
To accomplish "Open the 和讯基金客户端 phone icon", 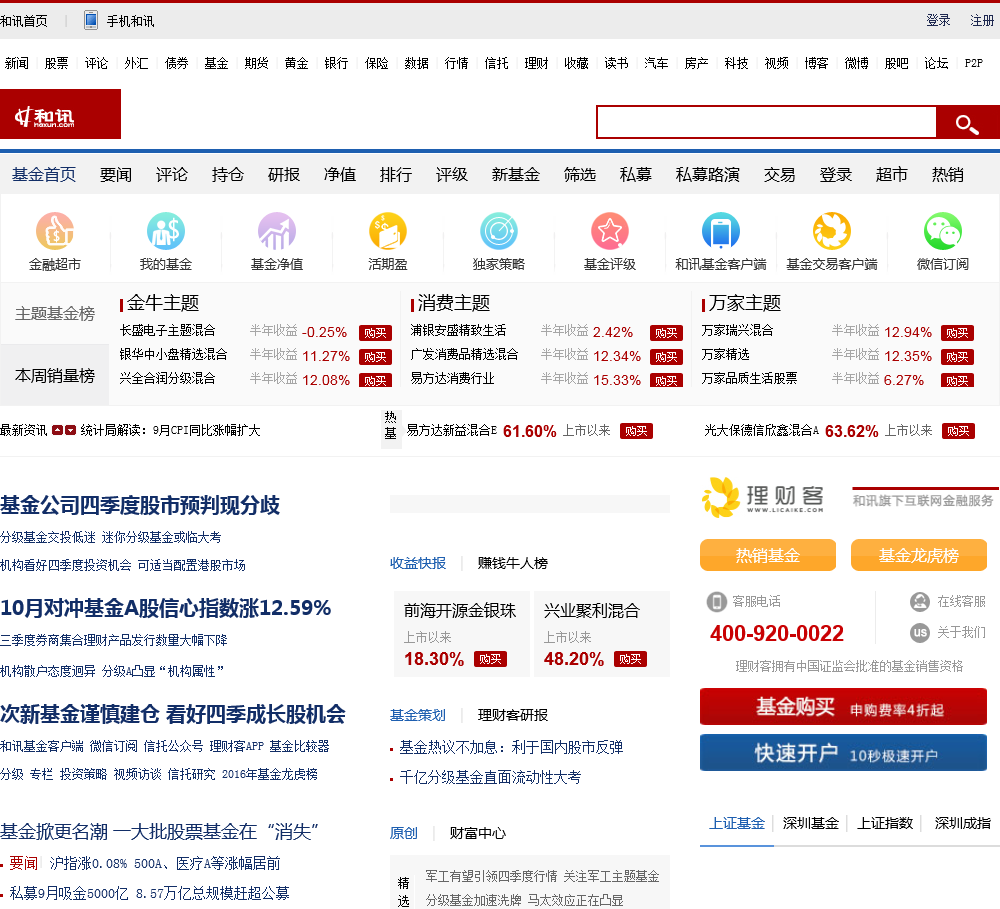I will [x=721, y=231].
